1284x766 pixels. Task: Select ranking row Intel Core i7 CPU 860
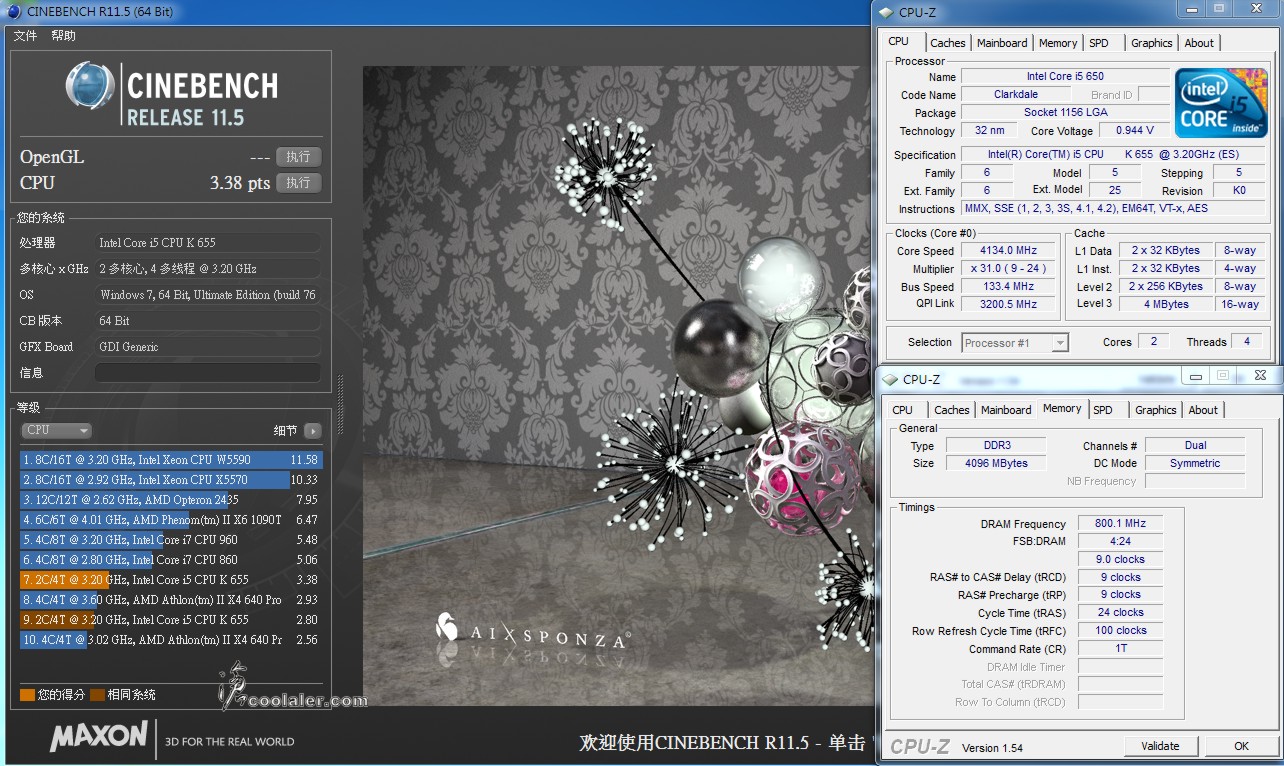pyautogui.click(x=170, y=560)
